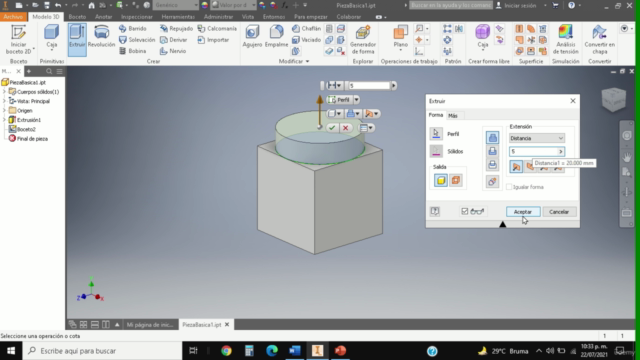Choose the Solevación loft tool
Image resolution: width=640 pixels, height=360 pixels.
tap(137, 40)
